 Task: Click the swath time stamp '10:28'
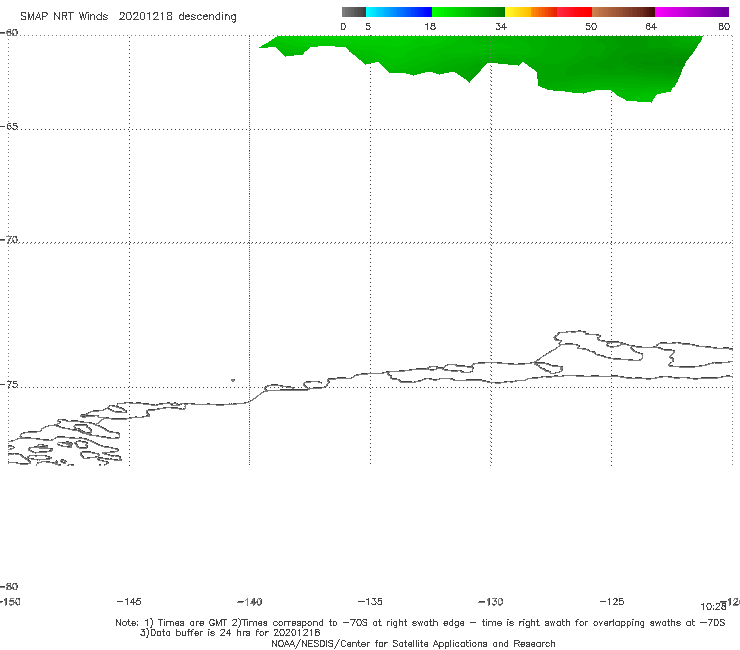713,607
